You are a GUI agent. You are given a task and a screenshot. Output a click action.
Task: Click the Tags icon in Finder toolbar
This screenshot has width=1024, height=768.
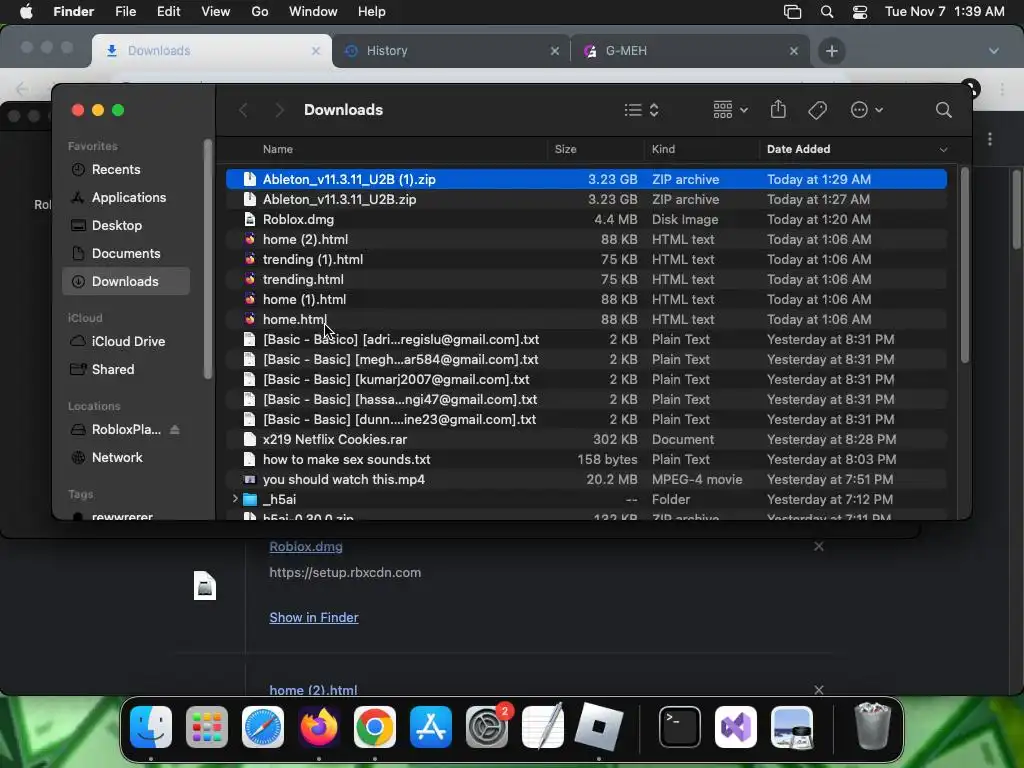tap(817, 110)
